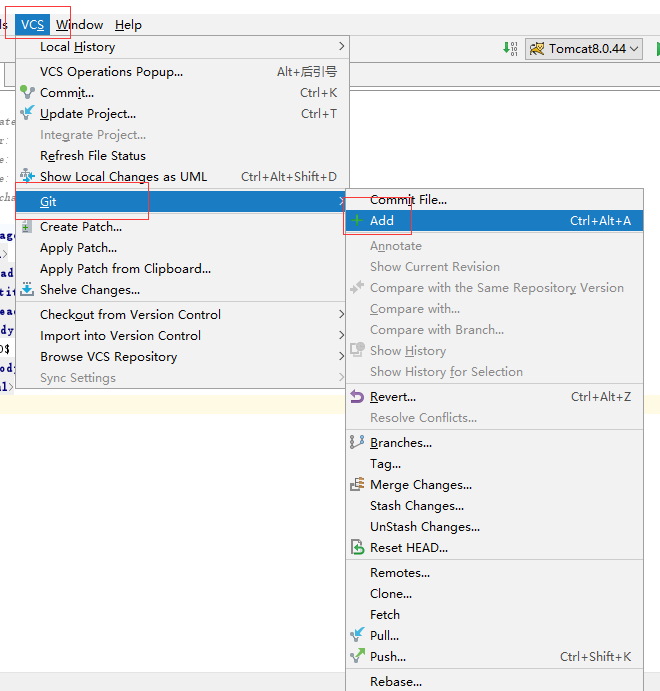Click the green plus Add icon
Screen dimensions: 660x691
[x=357, y=221]
